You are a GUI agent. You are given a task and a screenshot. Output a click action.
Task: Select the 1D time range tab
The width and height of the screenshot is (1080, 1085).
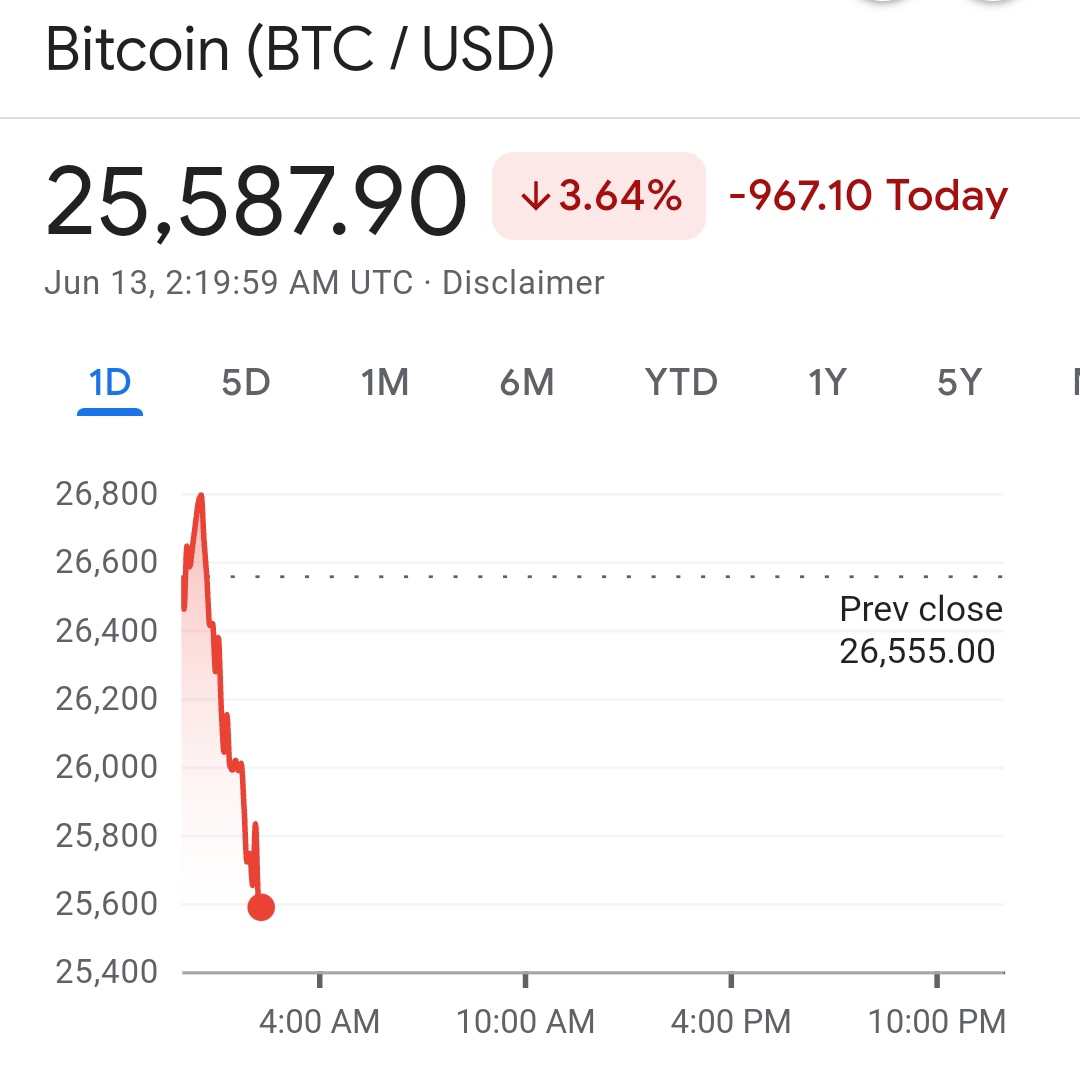click(x=110, y=383)
